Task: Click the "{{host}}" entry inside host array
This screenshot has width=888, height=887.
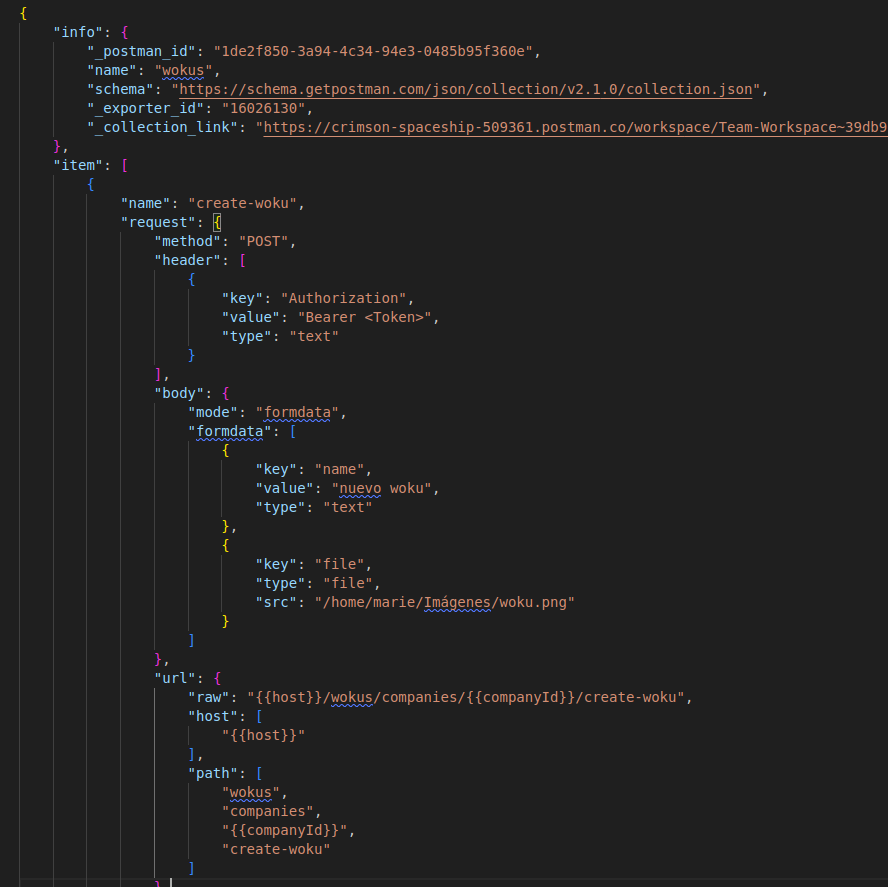Action: click(263, 735)
